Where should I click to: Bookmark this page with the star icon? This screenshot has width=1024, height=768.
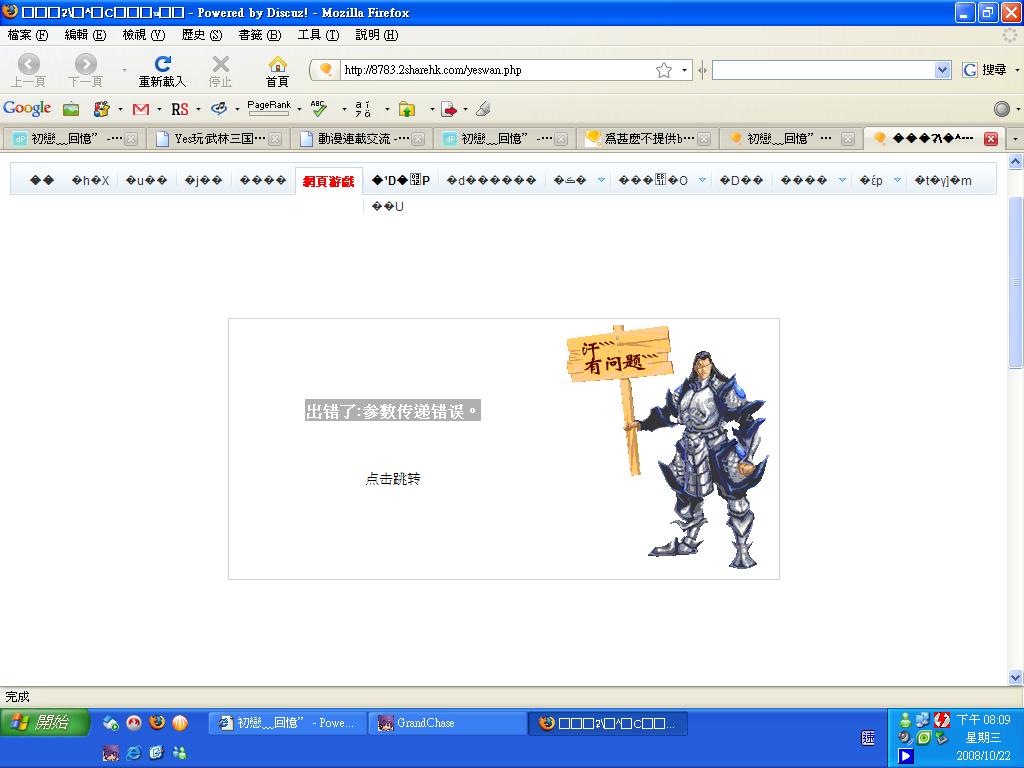pyautogui.click(x=664, y=70)
